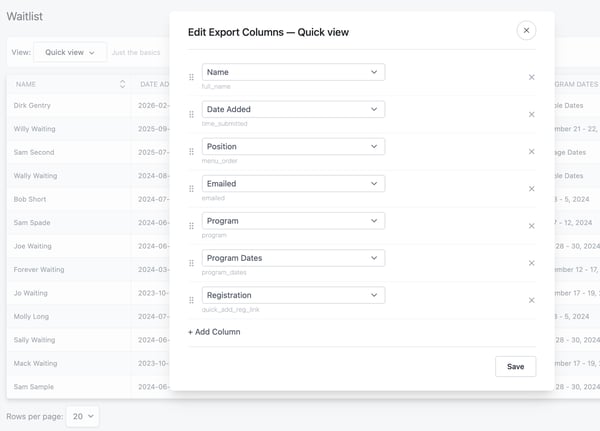Click Joe Waiting in the waitlist
Image resolution: width=600 pixels, height=431 pixels.
tap(33, 246)
